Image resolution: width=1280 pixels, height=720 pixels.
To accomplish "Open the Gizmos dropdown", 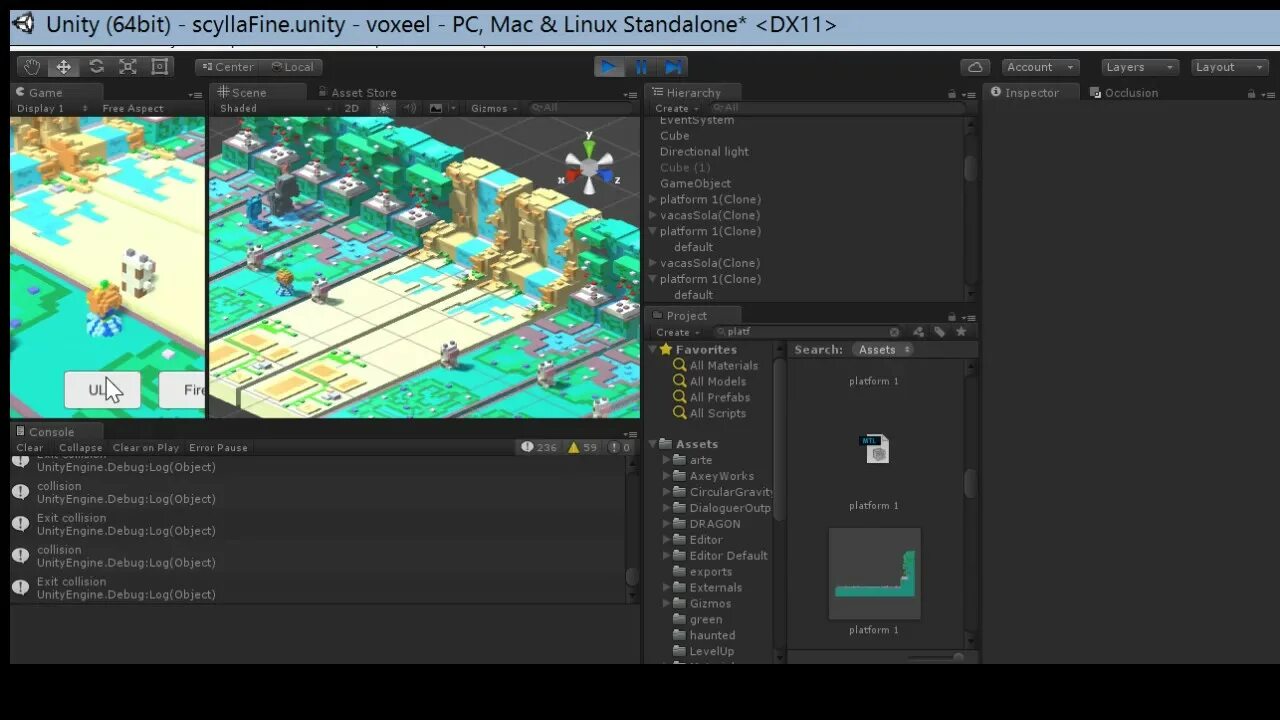I will (494, 108).
